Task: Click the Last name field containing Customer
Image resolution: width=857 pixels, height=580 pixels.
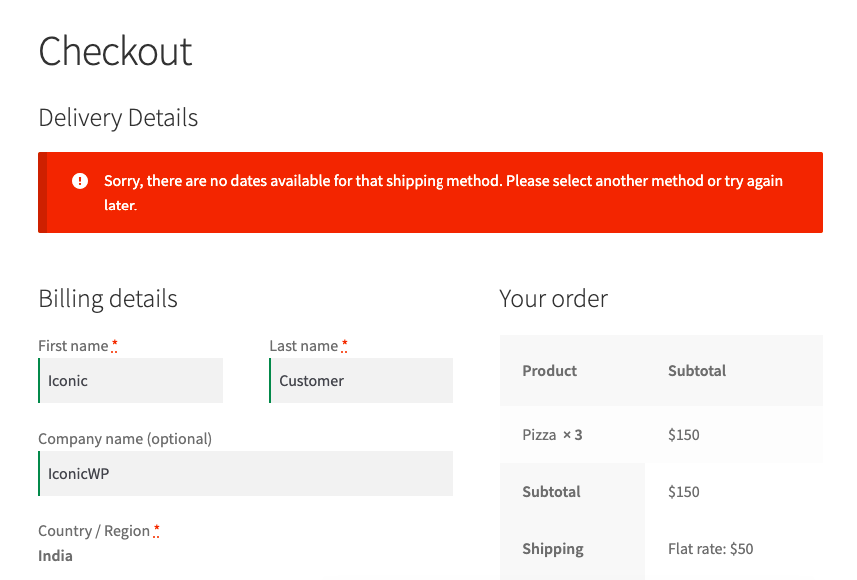Action: [360, 380]
